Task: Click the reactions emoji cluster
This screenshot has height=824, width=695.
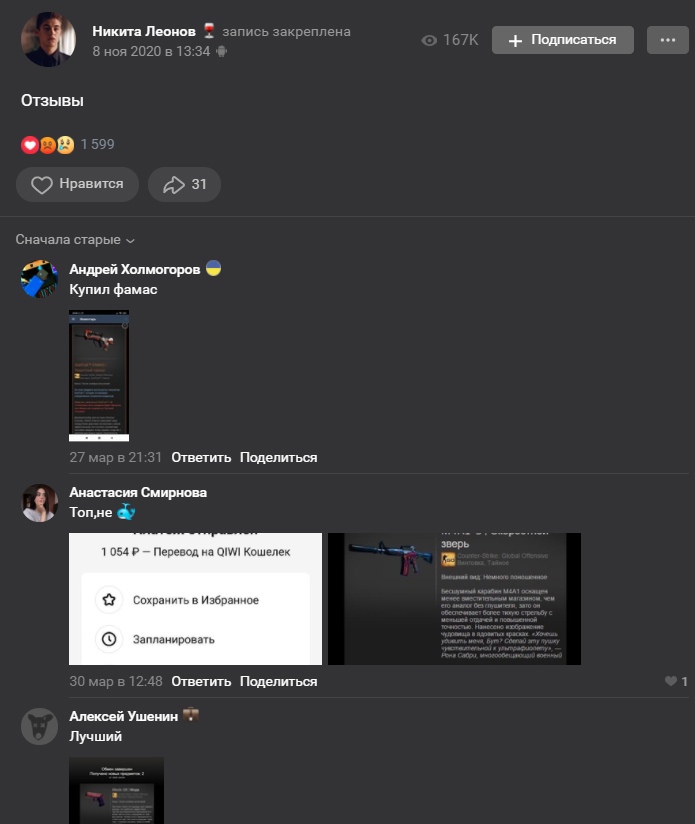Action: coord(47,145)
